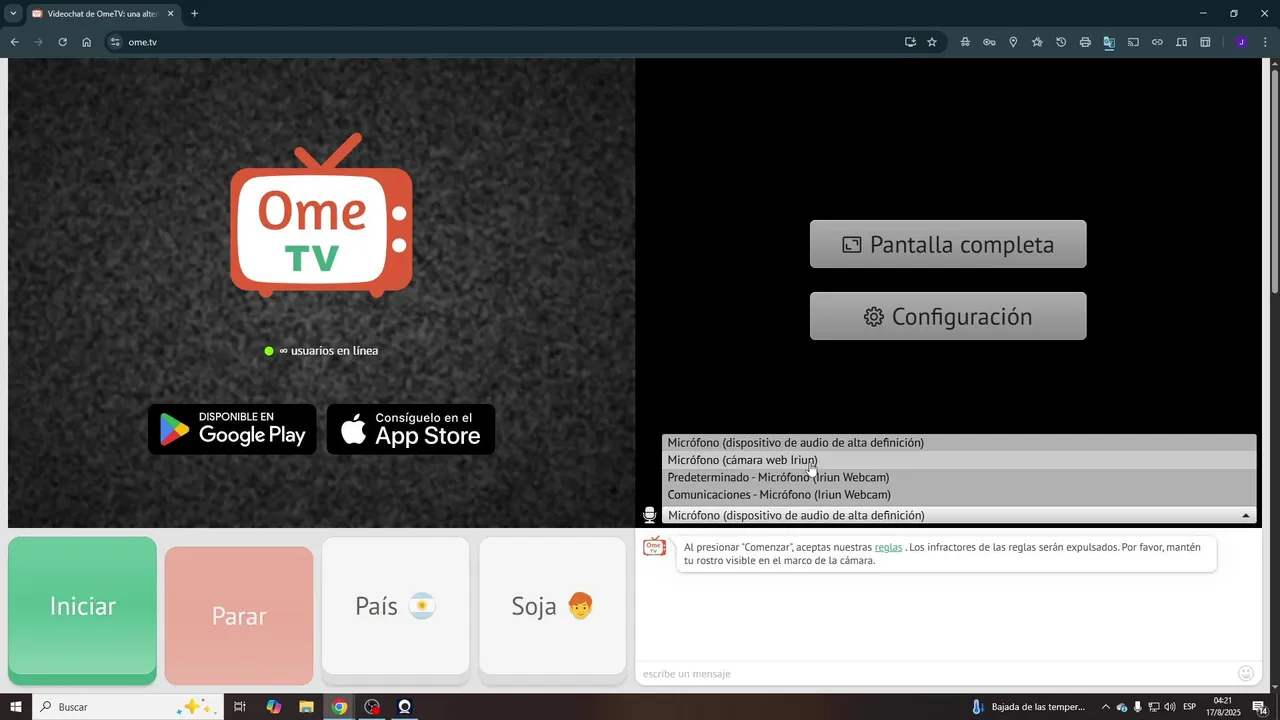
Task: Open the devices extension icon
Action: pos(1181,42)
